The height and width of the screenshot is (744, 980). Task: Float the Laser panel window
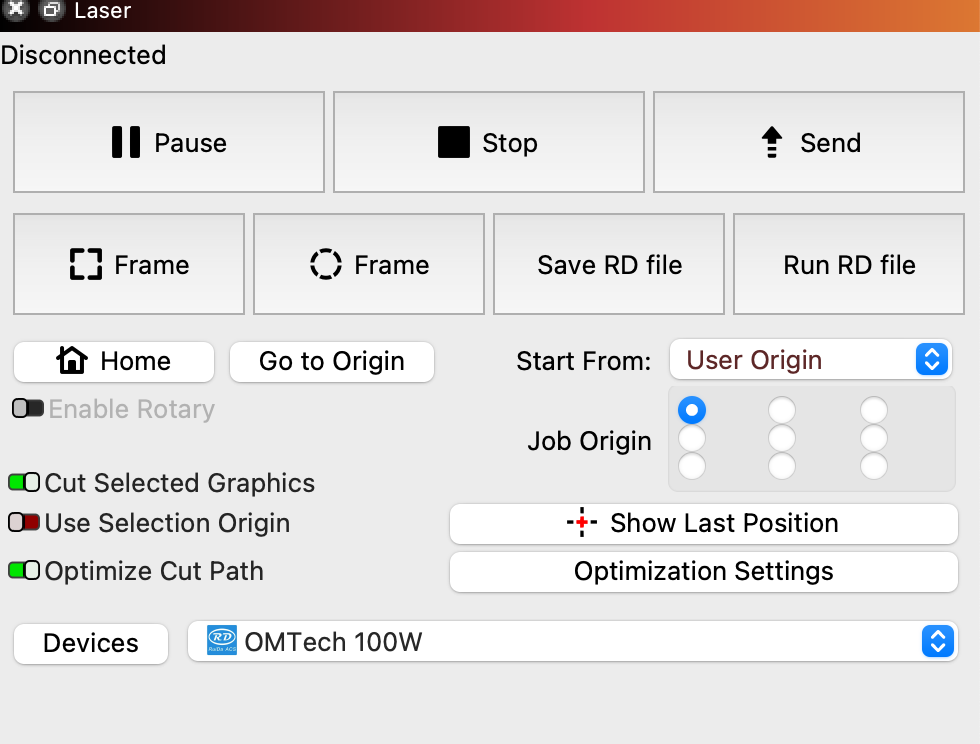pos(51,9)
